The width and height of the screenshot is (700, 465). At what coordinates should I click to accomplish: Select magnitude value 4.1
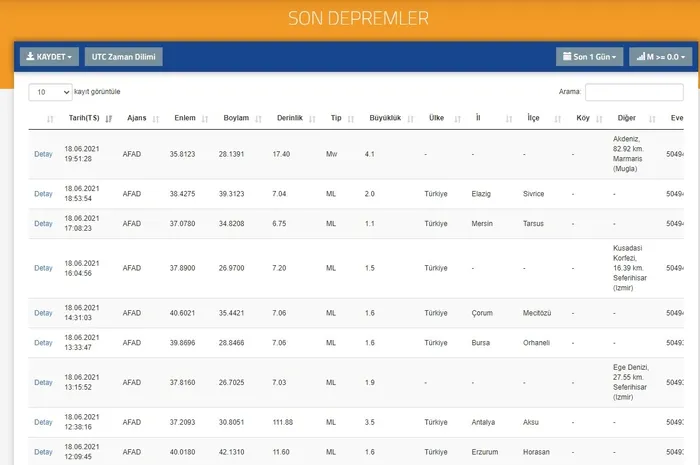click(370, 154)
